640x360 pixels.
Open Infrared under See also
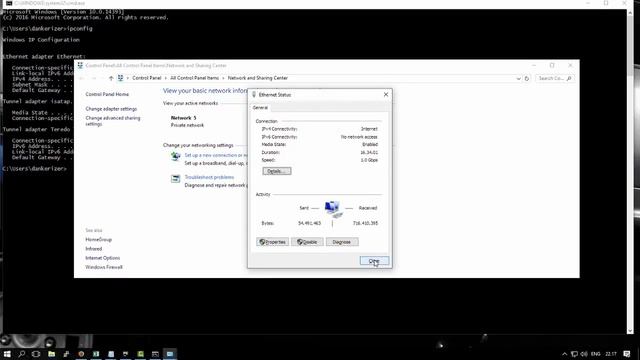click(93, 249)
